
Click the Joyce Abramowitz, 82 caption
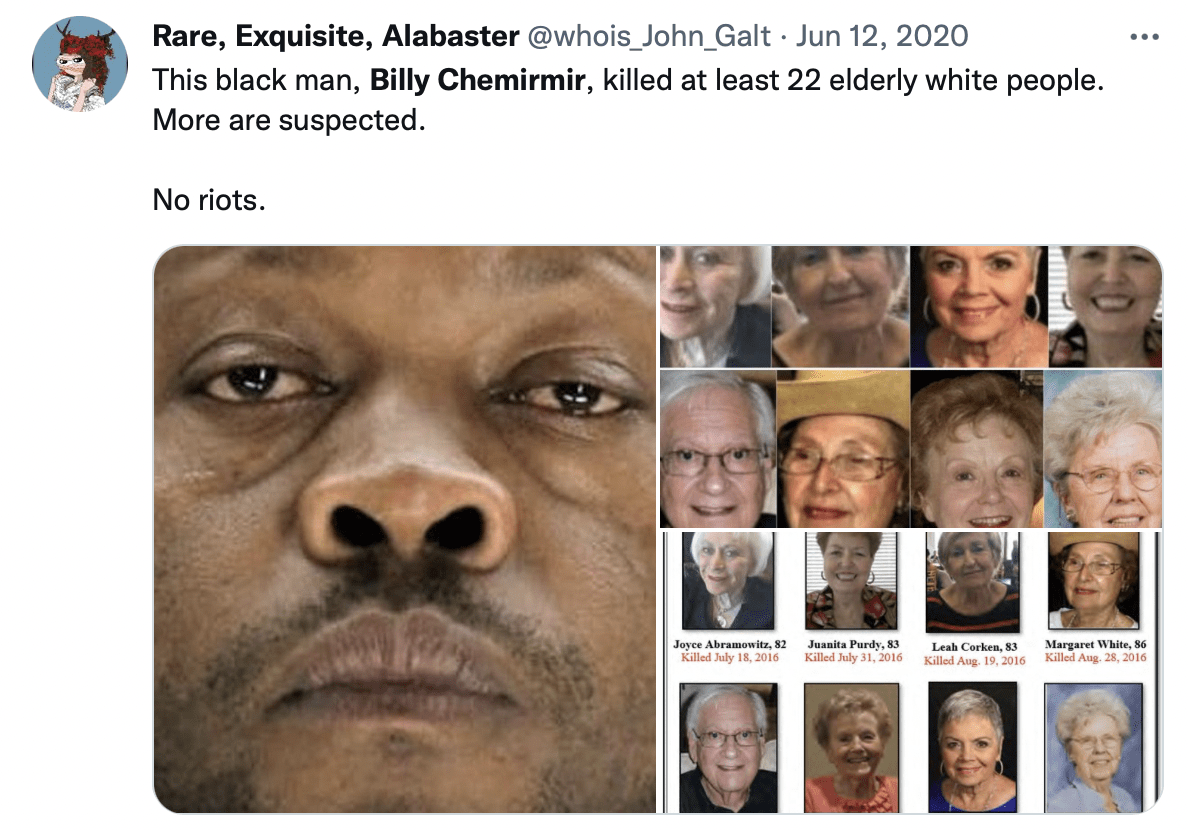coord(730,644)
